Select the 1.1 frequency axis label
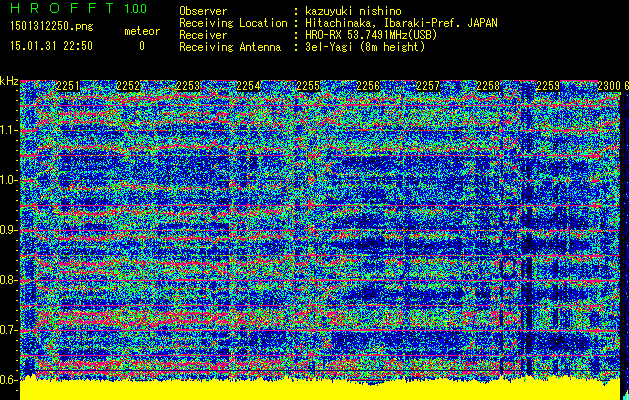 (x=9, y=130)
